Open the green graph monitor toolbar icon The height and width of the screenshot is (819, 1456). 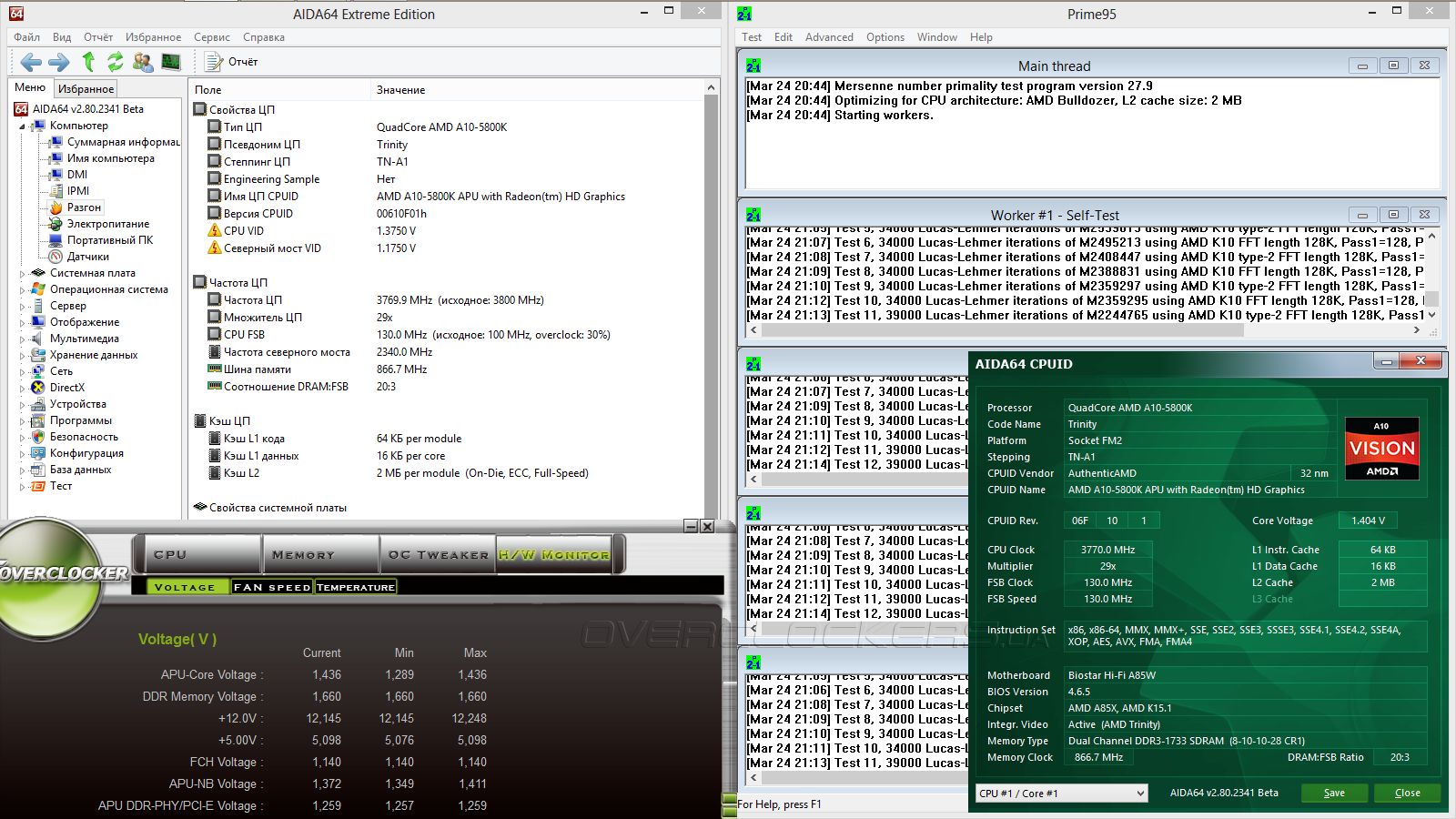171,62
